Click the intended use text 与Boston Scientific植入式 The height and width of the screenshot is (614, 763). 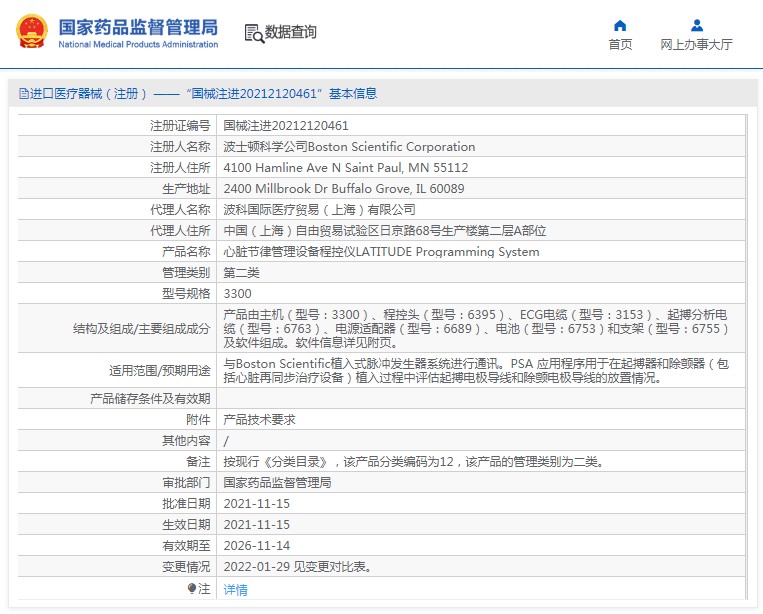[475, 371]
